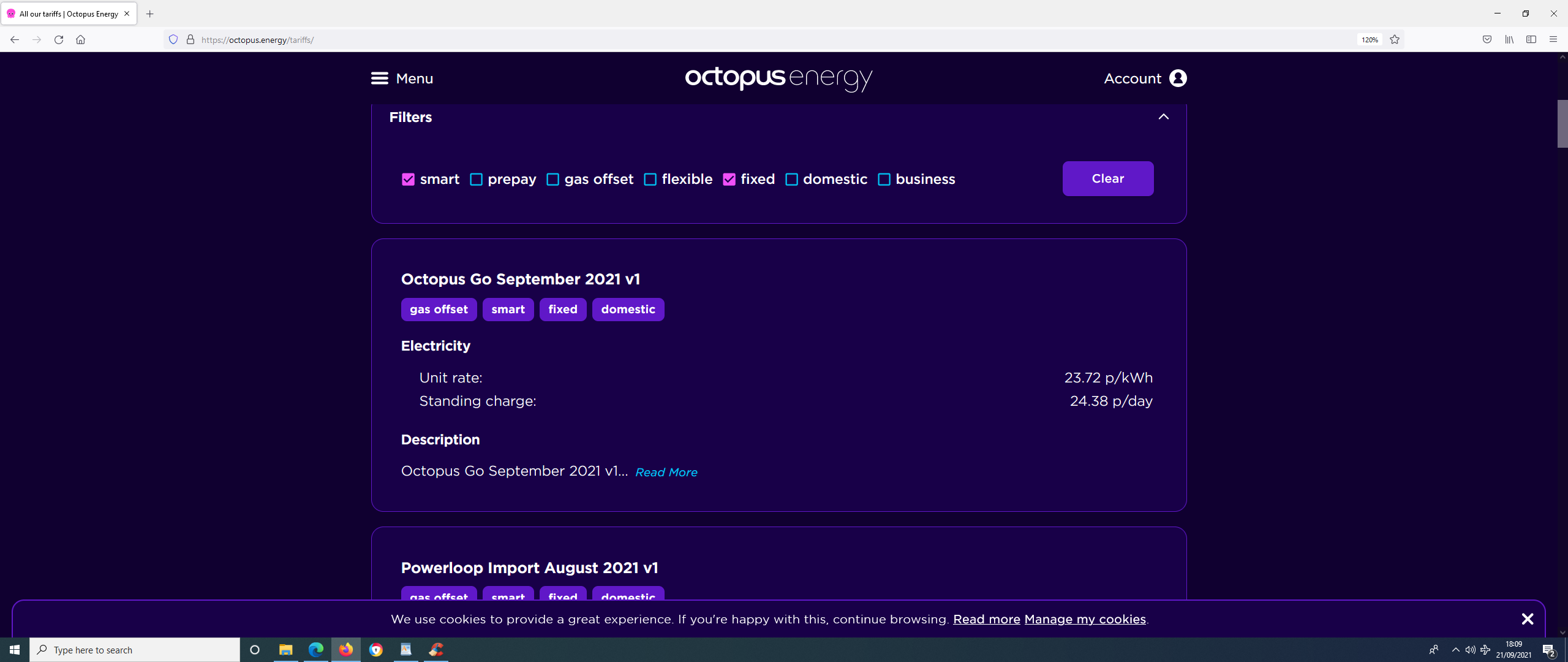The image size is (1568, 662).
Task: Click the tracking protection shield icon
Action: pos(173,40)
